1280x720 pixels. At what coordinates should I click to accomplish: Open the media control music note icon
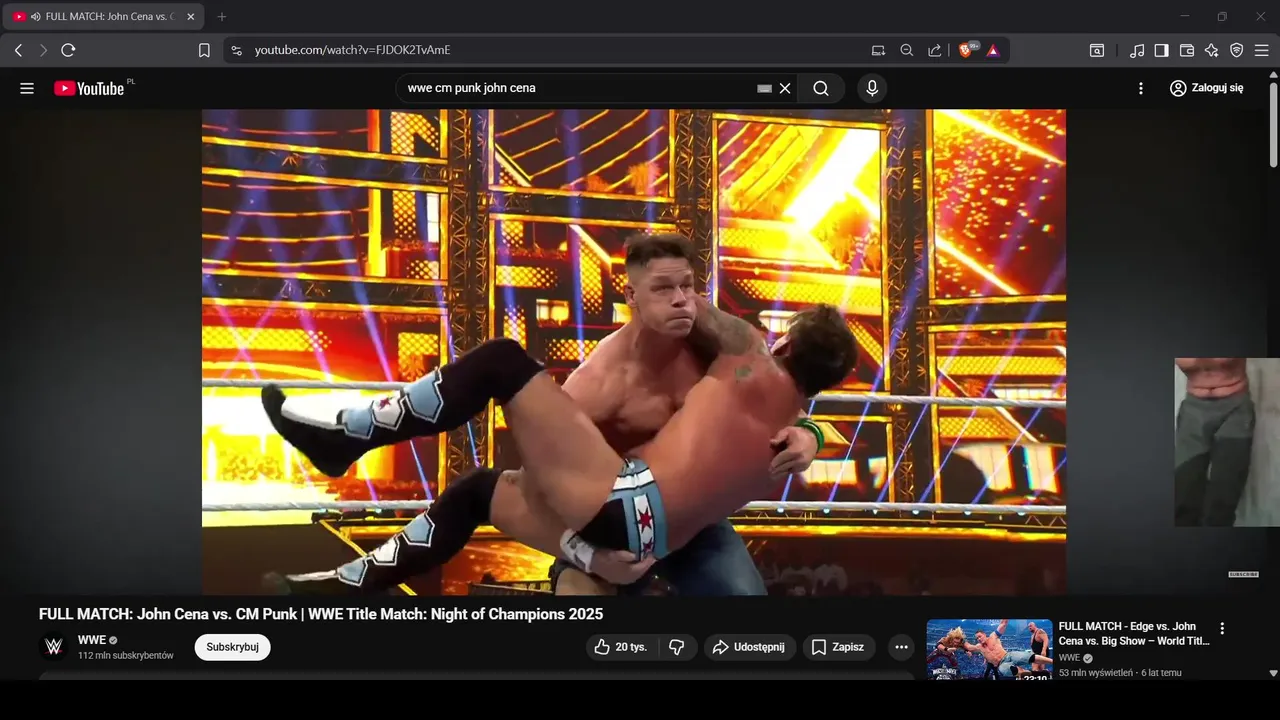1137,50
